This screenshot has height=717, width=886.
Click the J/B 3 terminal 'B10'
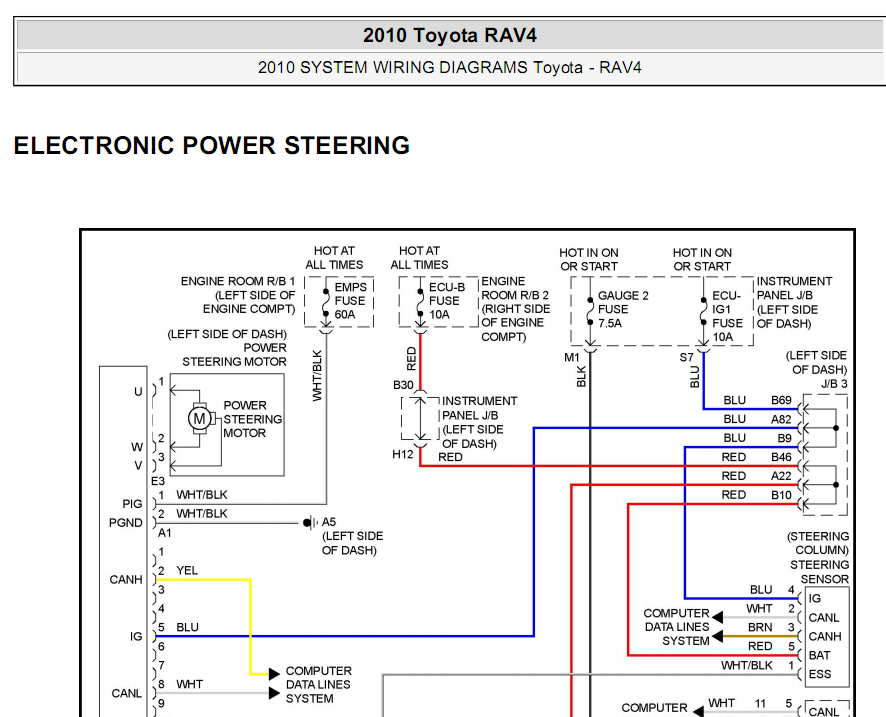pyautogui.click(x=781, y=494)
